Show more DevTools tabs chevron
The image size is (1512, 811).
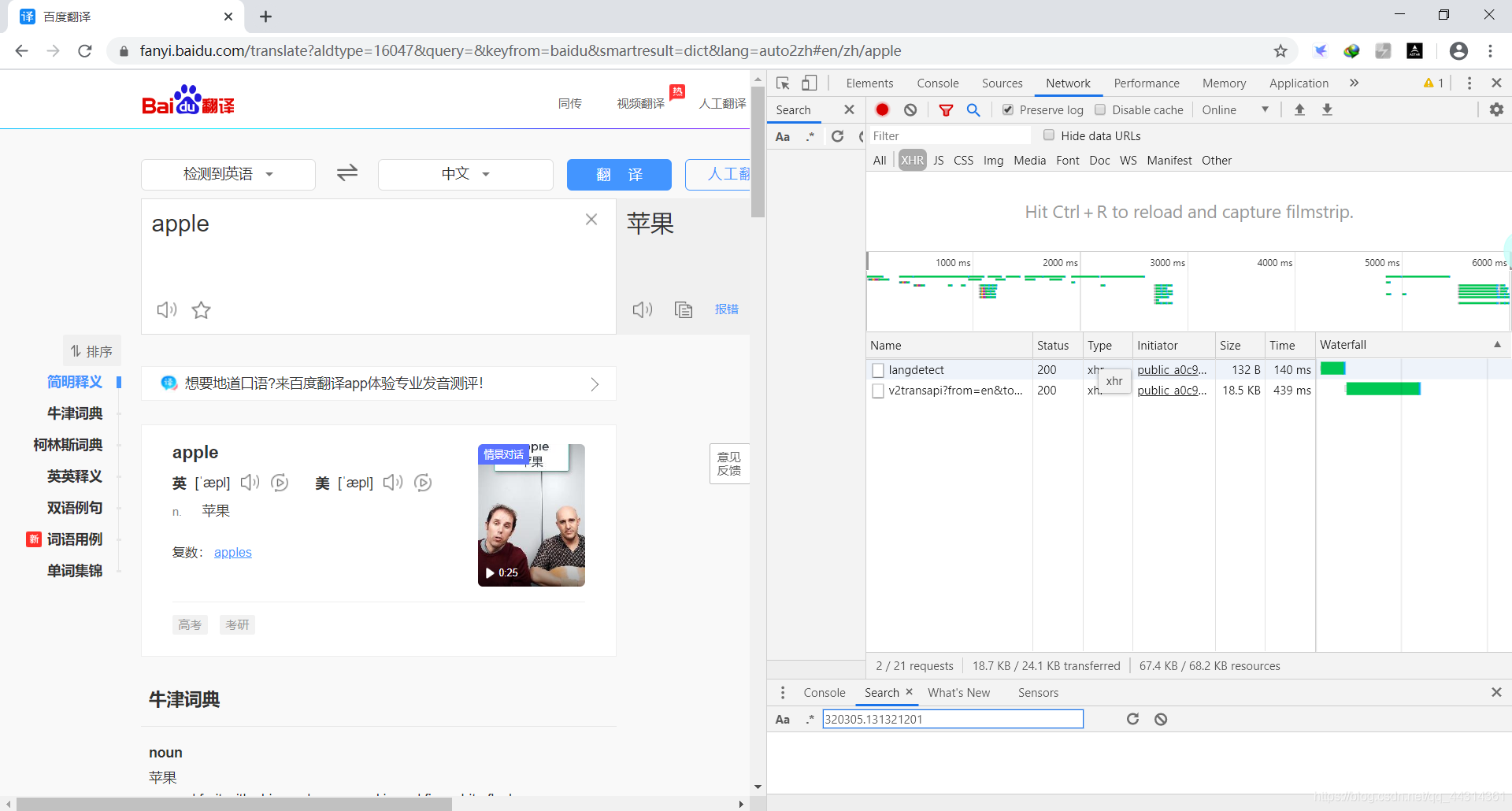click(1354, 83)
